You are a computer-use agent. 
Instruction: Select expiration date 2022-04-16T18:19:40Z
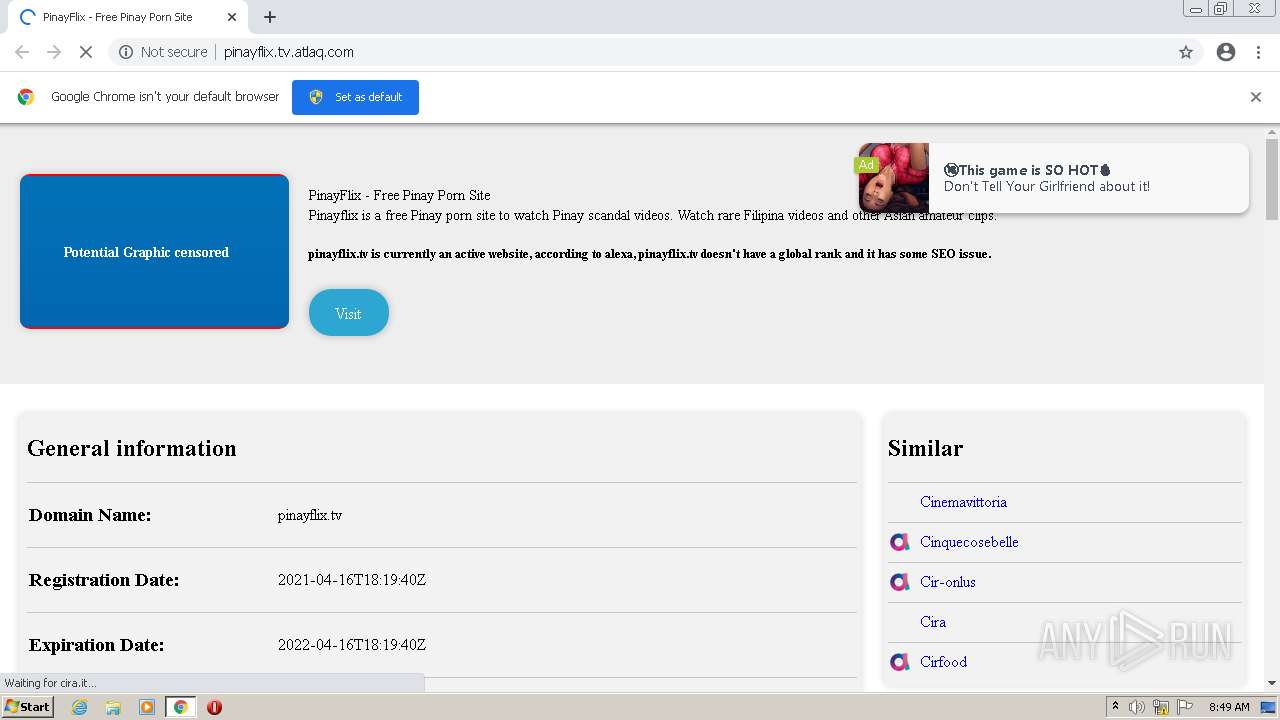coord(352,645)
